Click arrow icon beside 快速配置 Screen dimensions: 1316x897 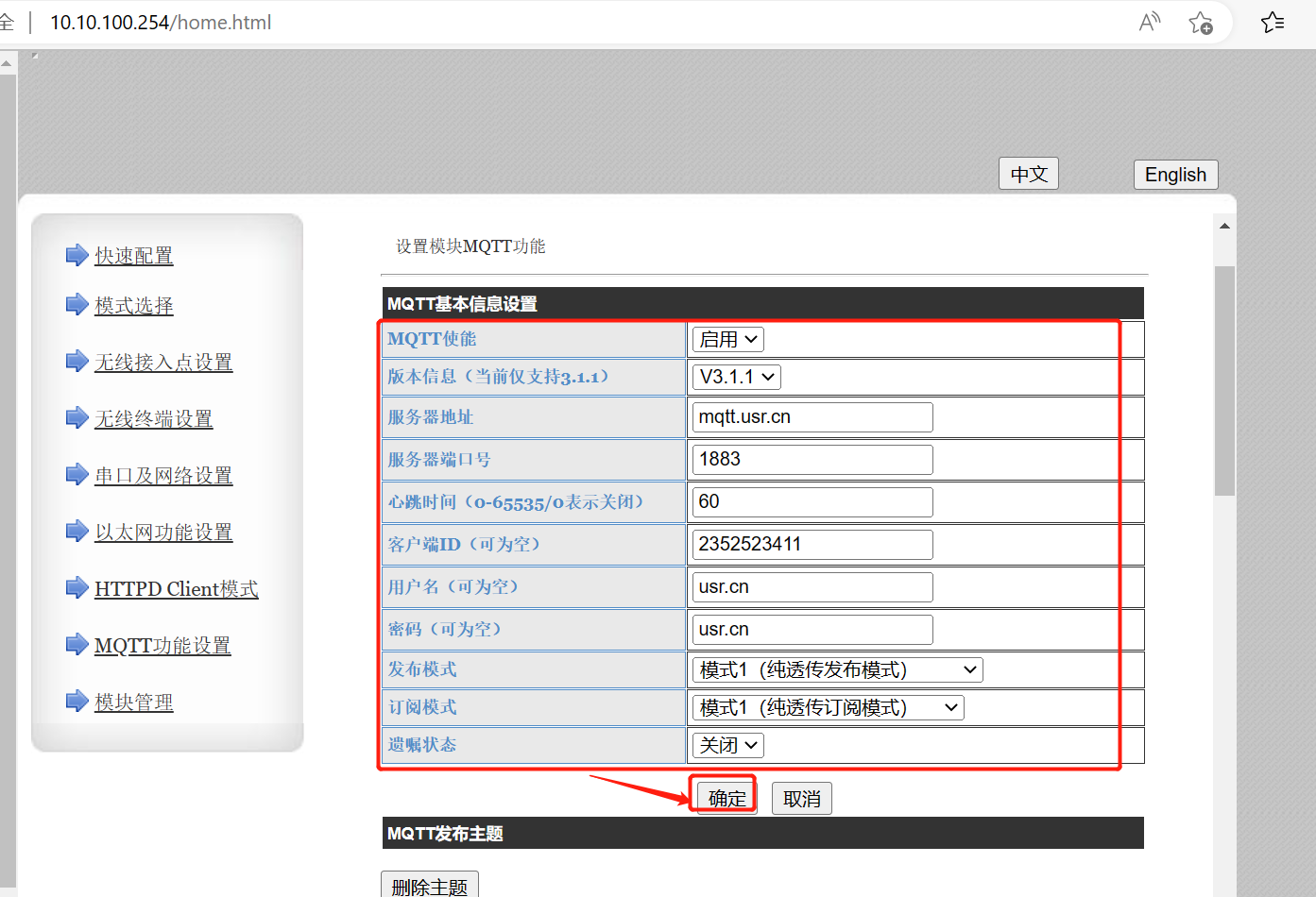(x=77, y=255)
